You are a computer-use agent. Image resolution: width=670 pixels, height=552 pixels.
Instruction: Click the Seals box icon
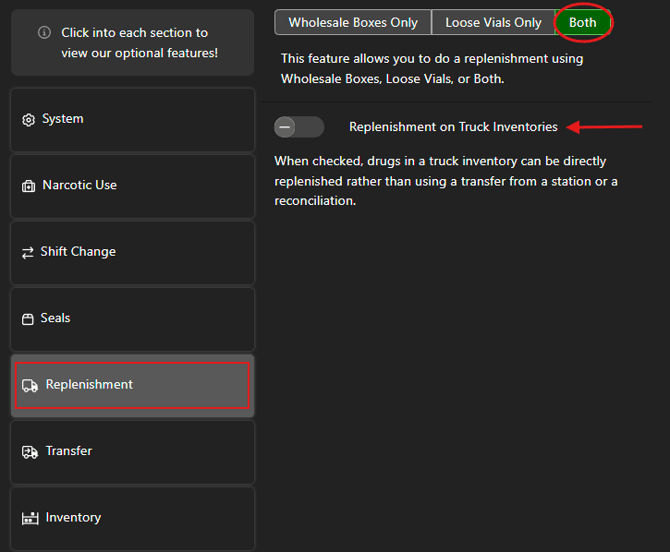[x=28, y=319]
